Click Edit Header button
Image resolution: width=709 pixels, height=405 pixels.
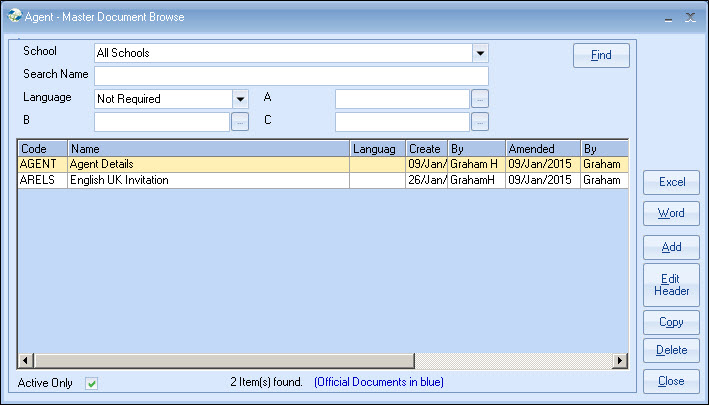pyautogui.click(x=671, y=285)
